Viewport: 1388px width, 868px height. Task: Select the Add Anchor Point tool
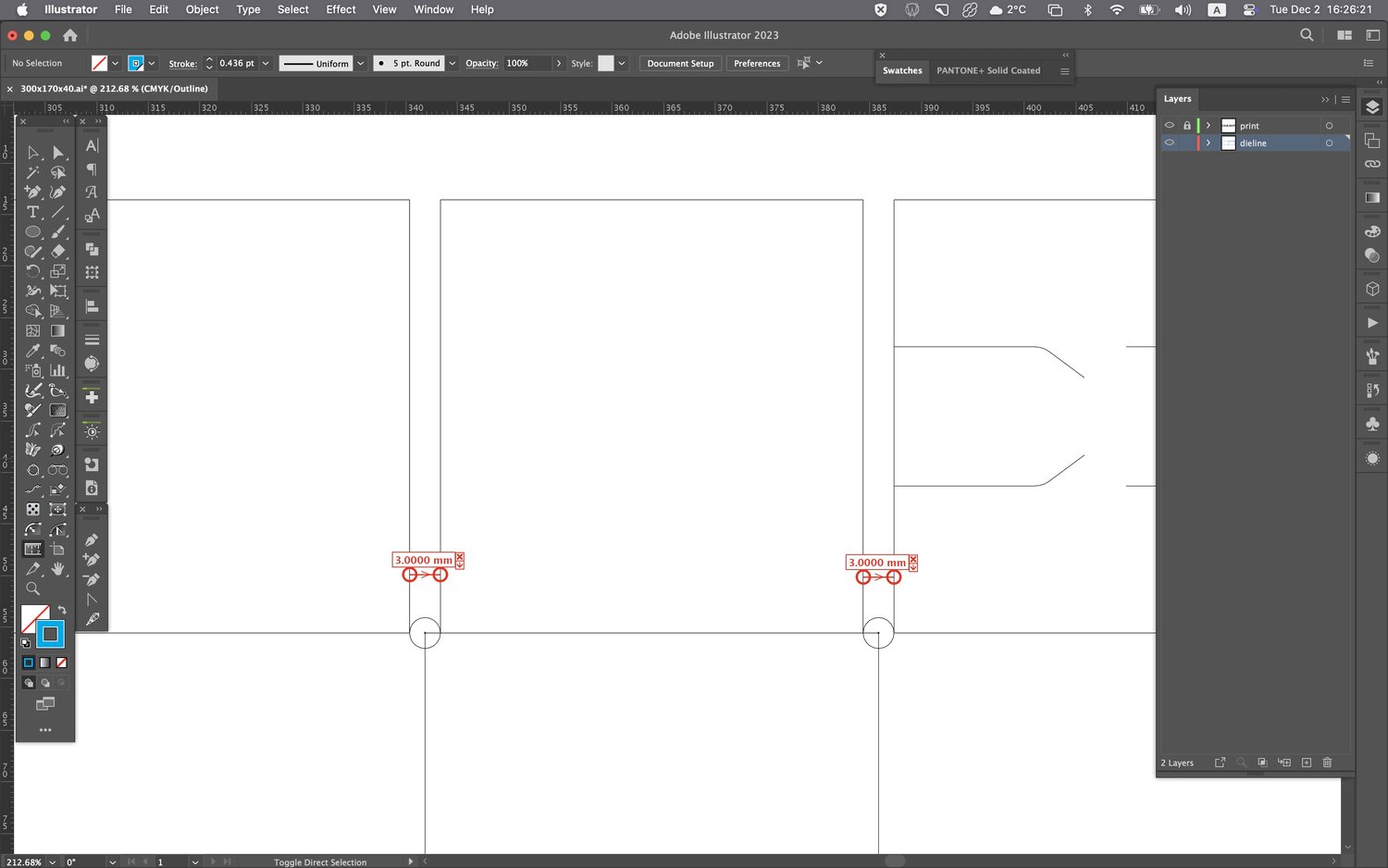[92, 560]
